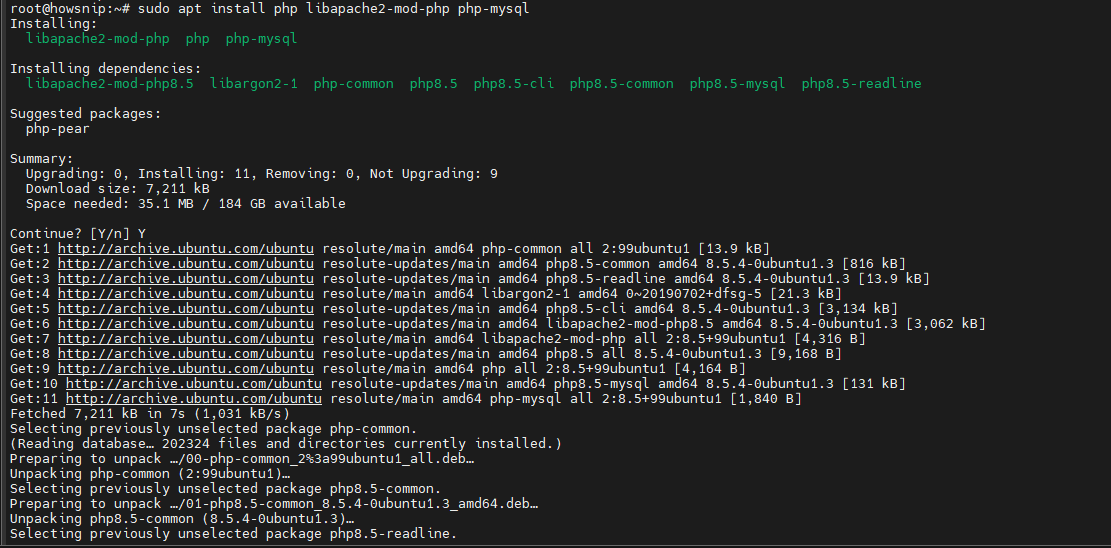Screen dimensions: 1111x548
Task: Click 'Unpacking php8.5-common' line
Action: (x=181, y=519)
